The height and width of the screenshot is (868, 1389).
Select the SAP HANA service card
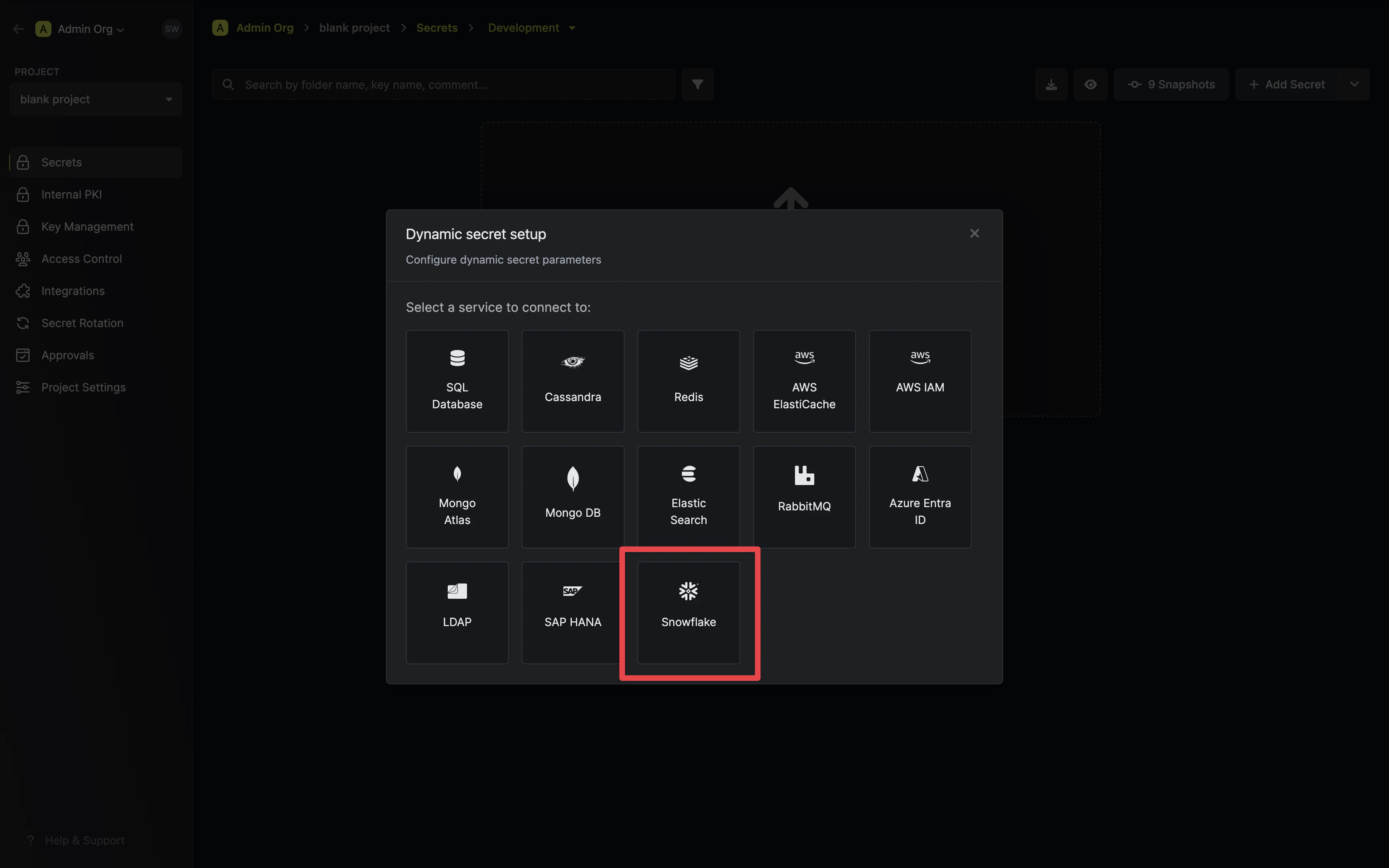(x=573, y=612)
